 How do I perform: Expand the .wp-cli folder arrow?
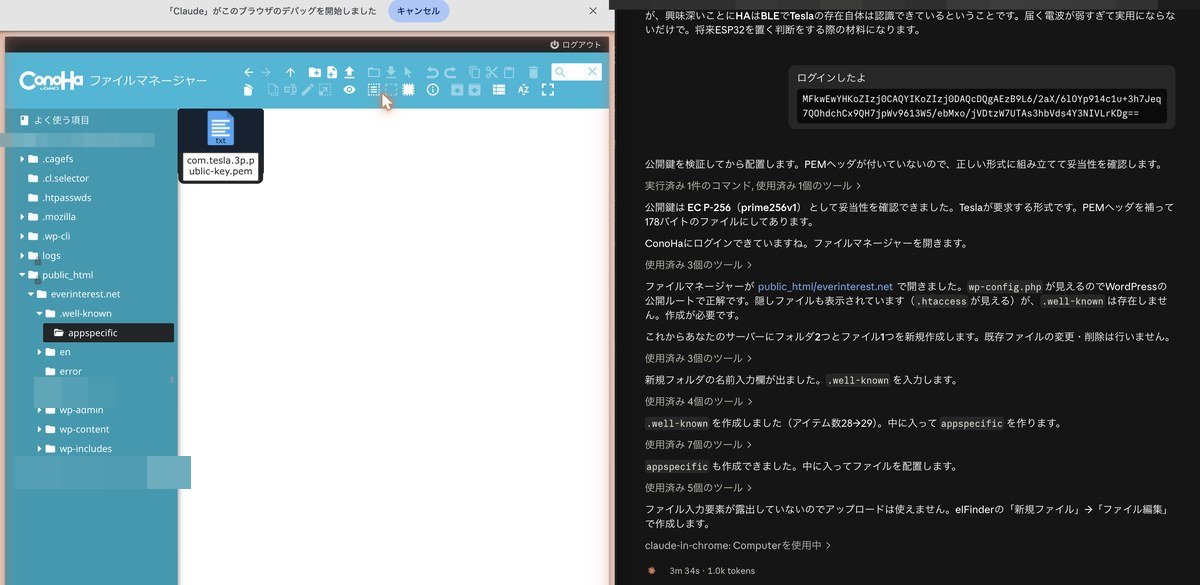(x=22, y=236)
